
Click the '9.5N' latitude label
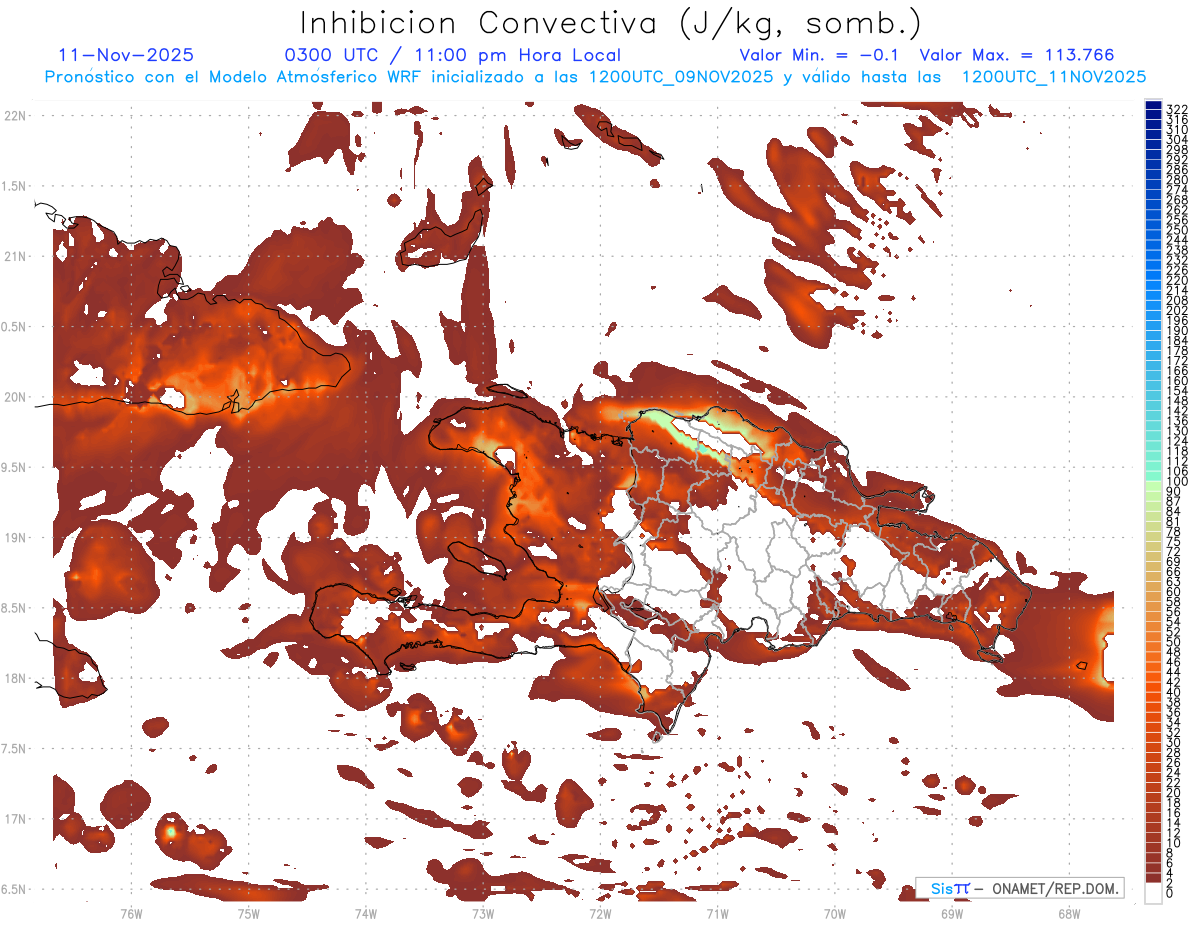tap(14, 467)
